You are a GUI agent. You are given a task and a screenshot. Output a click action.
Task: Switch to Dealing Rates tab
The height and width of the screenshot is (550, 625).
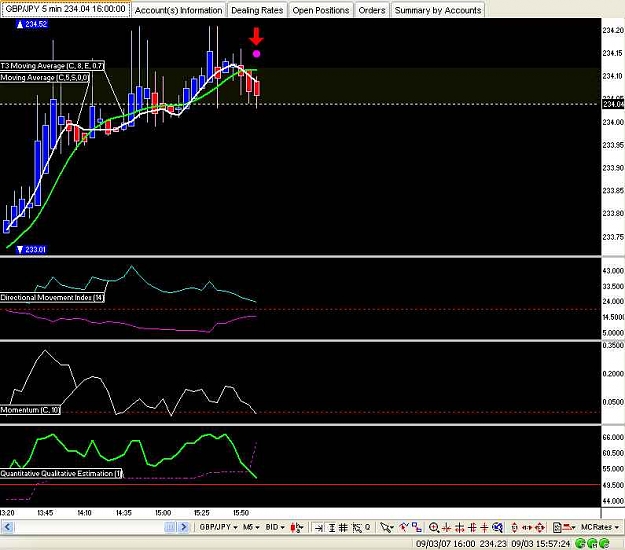point(257,10)
